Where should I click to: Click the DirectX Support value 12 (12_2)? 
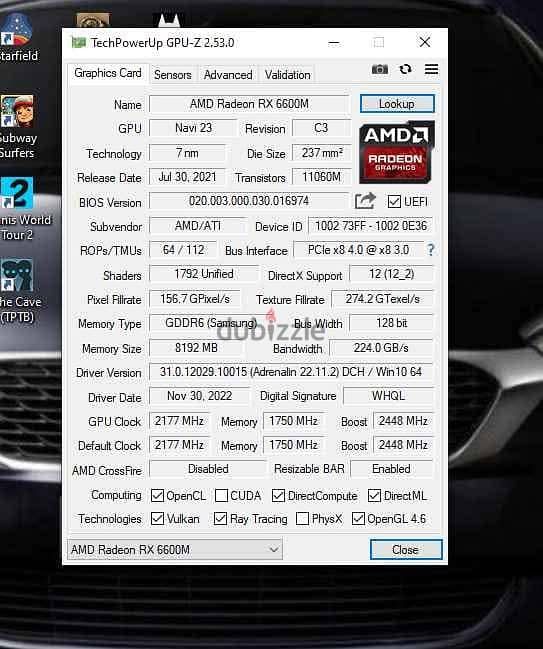391,274
